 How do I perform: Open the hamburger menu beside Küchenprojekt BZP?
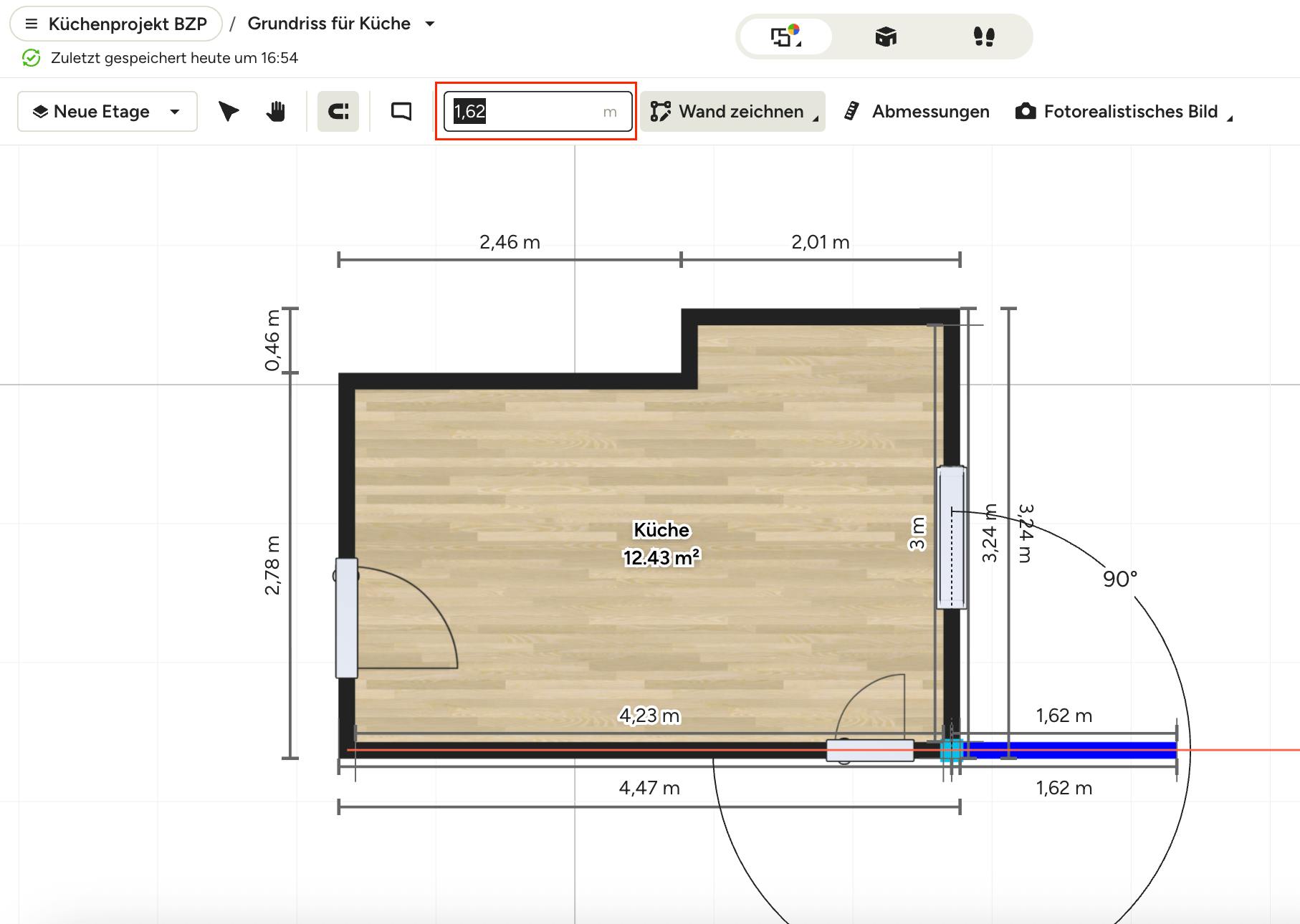32,24
